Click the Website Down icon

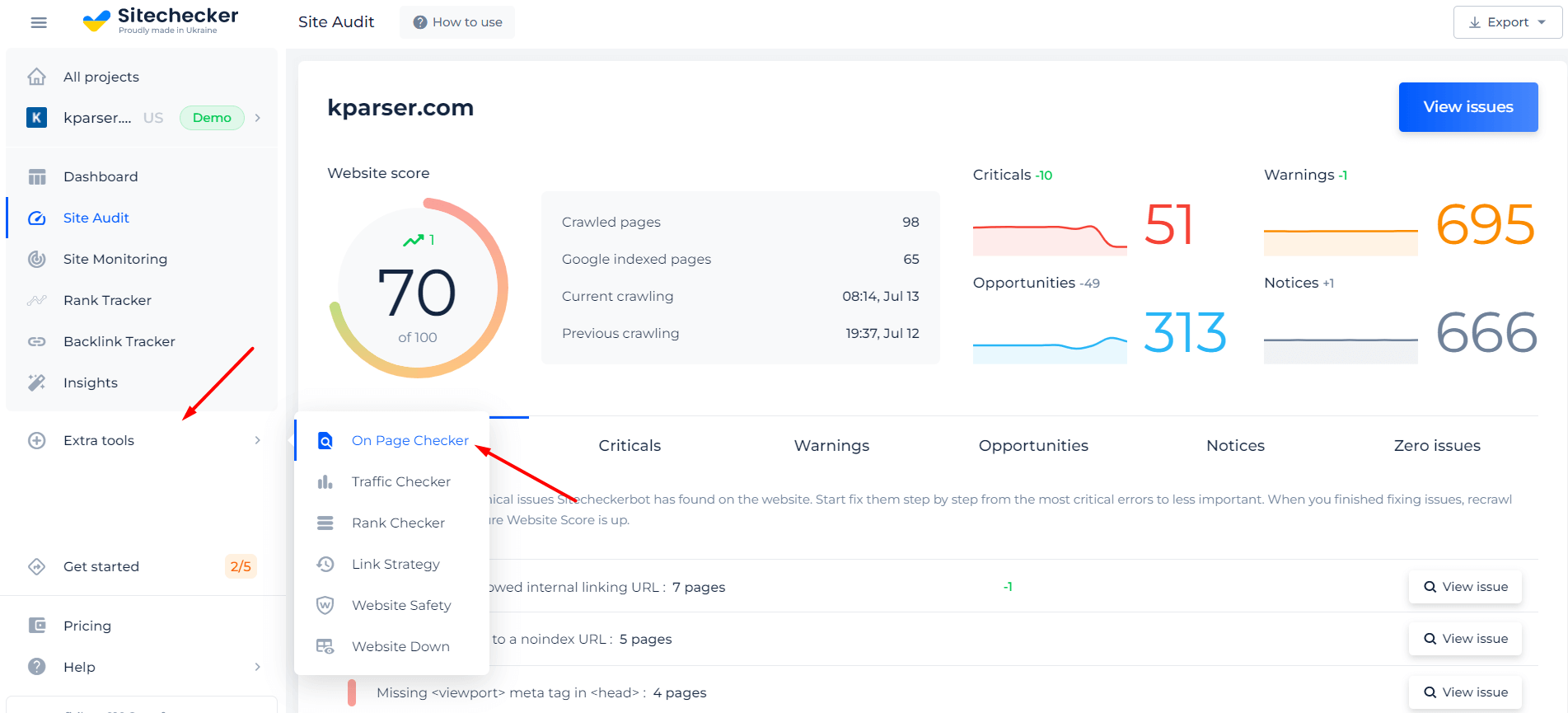[325, 646]
